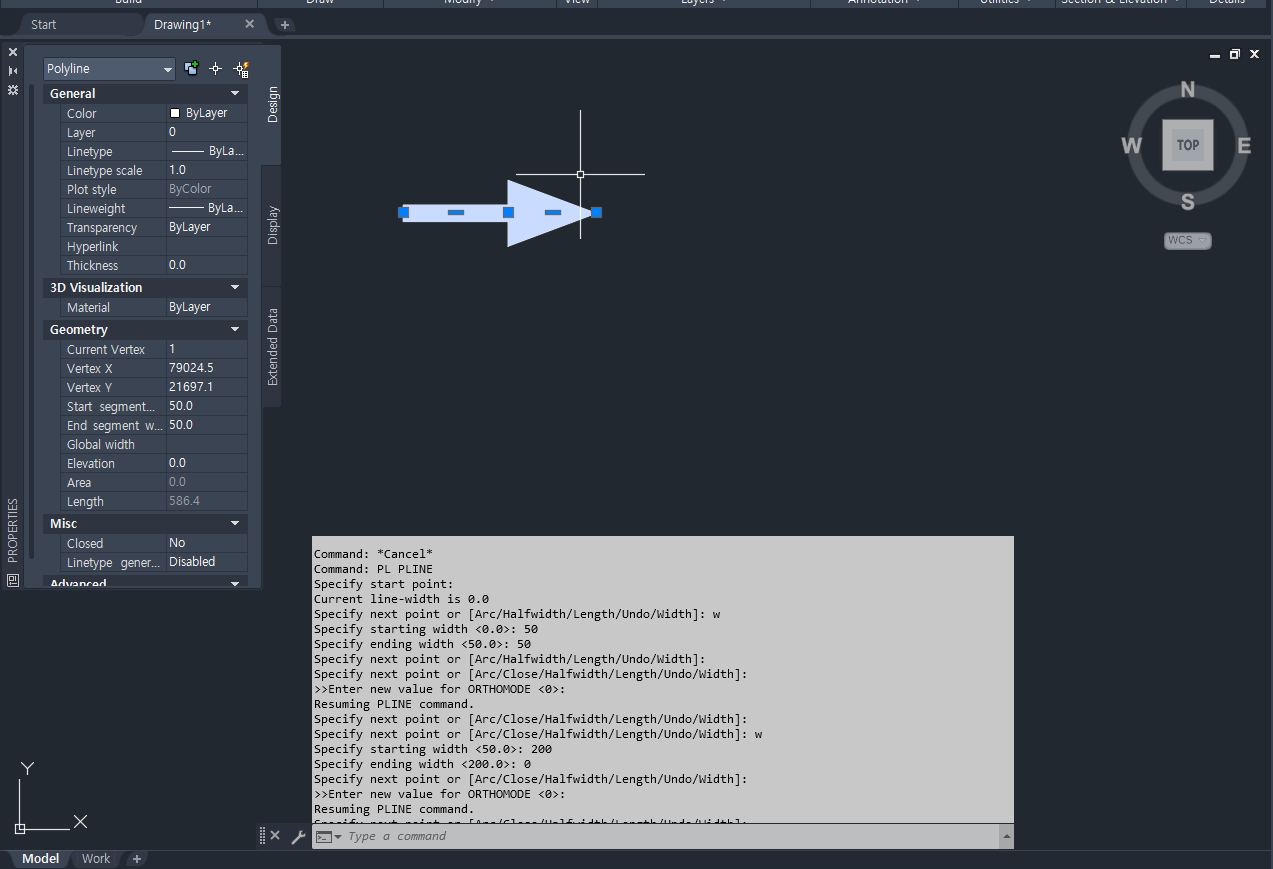Viewport: 1273px width, 869px height.
Task: Open the Properties palette settings gear icon
Action: click(x=13, y=90)
